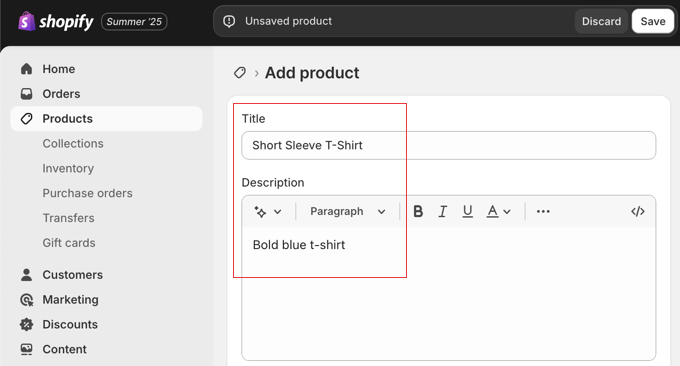Click the Title label
Screen dimensions: 680x366
coord(253,118)
